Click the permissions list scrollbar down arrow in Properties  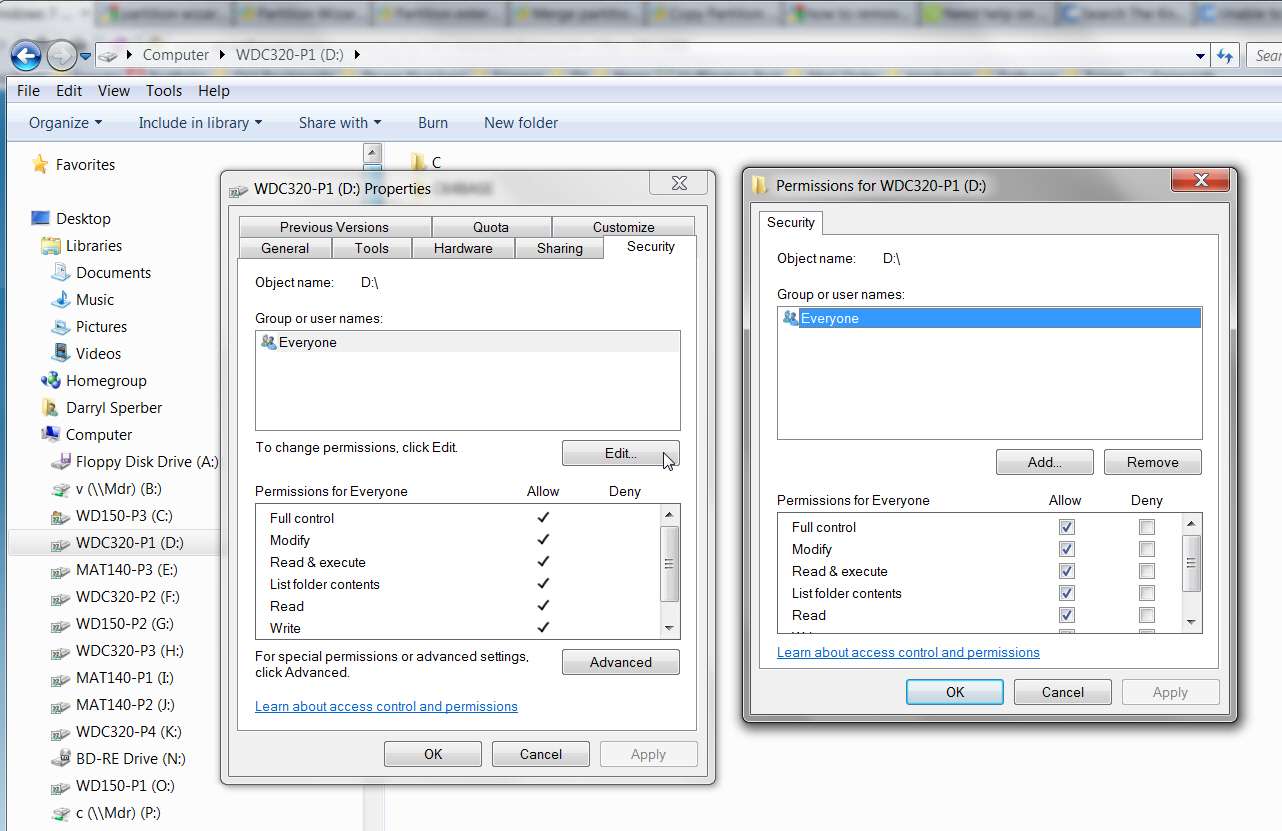[x=670, y=628]
